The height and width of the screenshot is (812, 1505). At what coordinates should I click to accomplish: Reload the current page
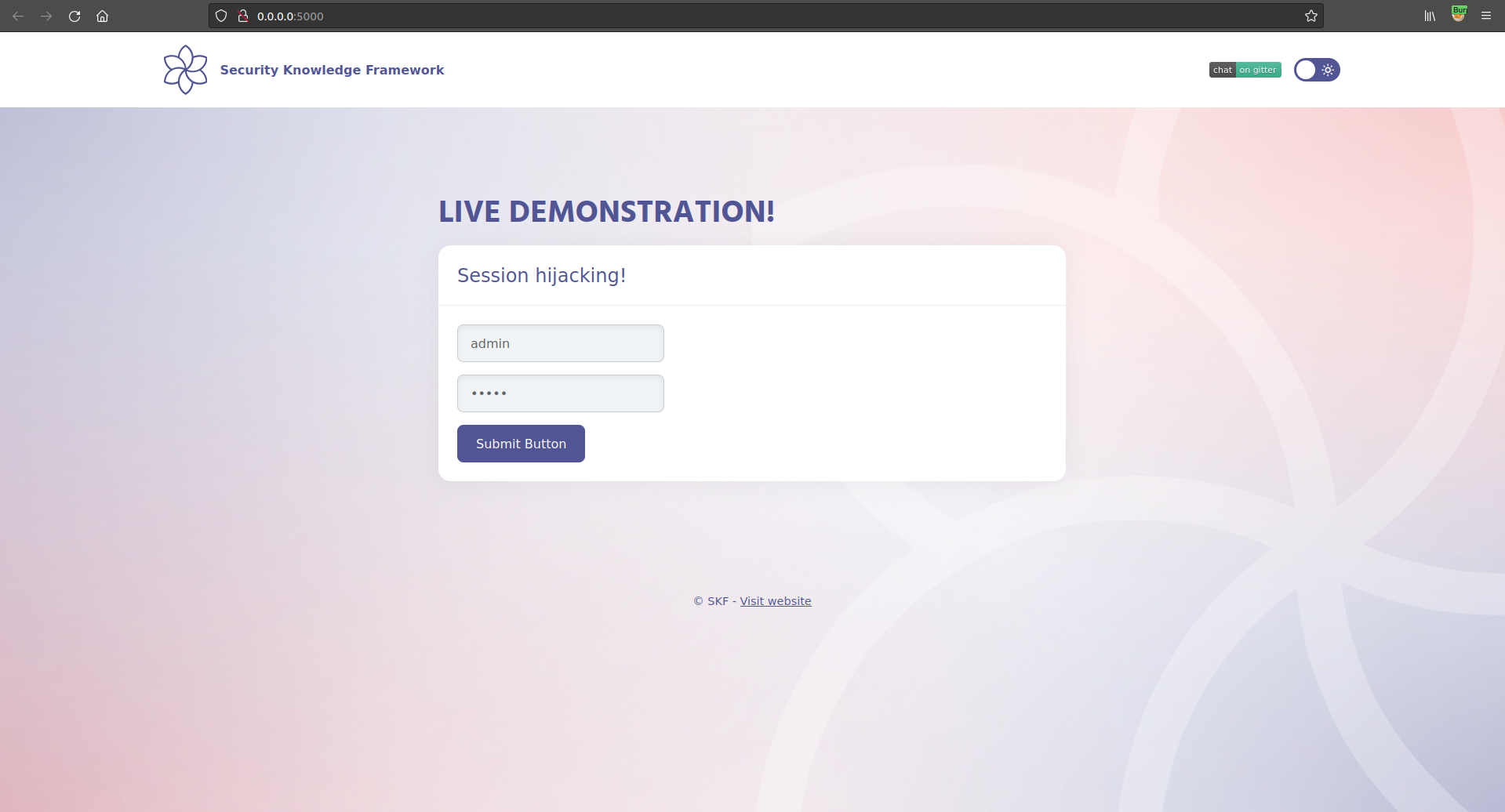75,16
